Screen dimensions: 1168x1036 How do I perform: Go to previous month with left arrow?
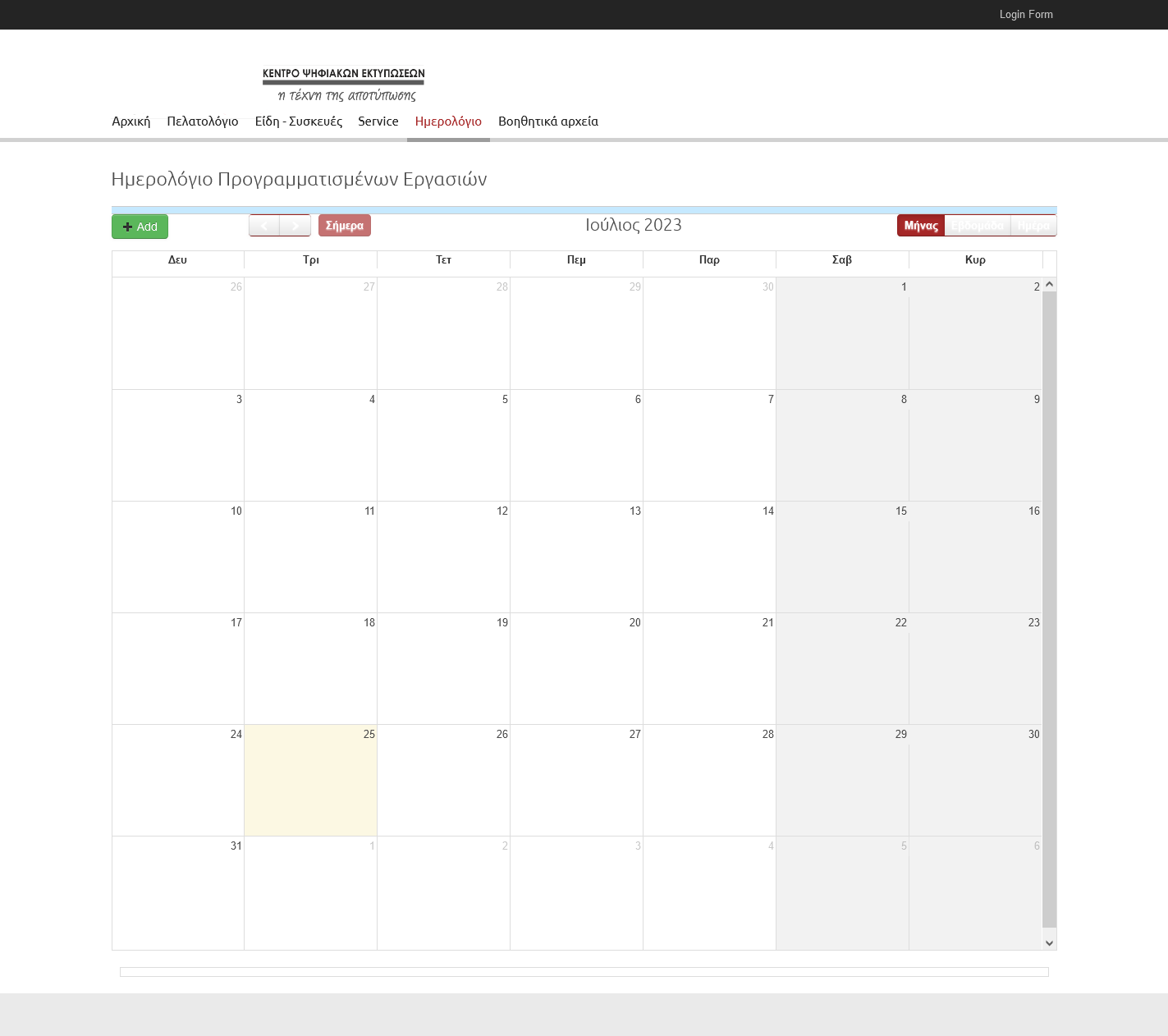tap(264, 226)
